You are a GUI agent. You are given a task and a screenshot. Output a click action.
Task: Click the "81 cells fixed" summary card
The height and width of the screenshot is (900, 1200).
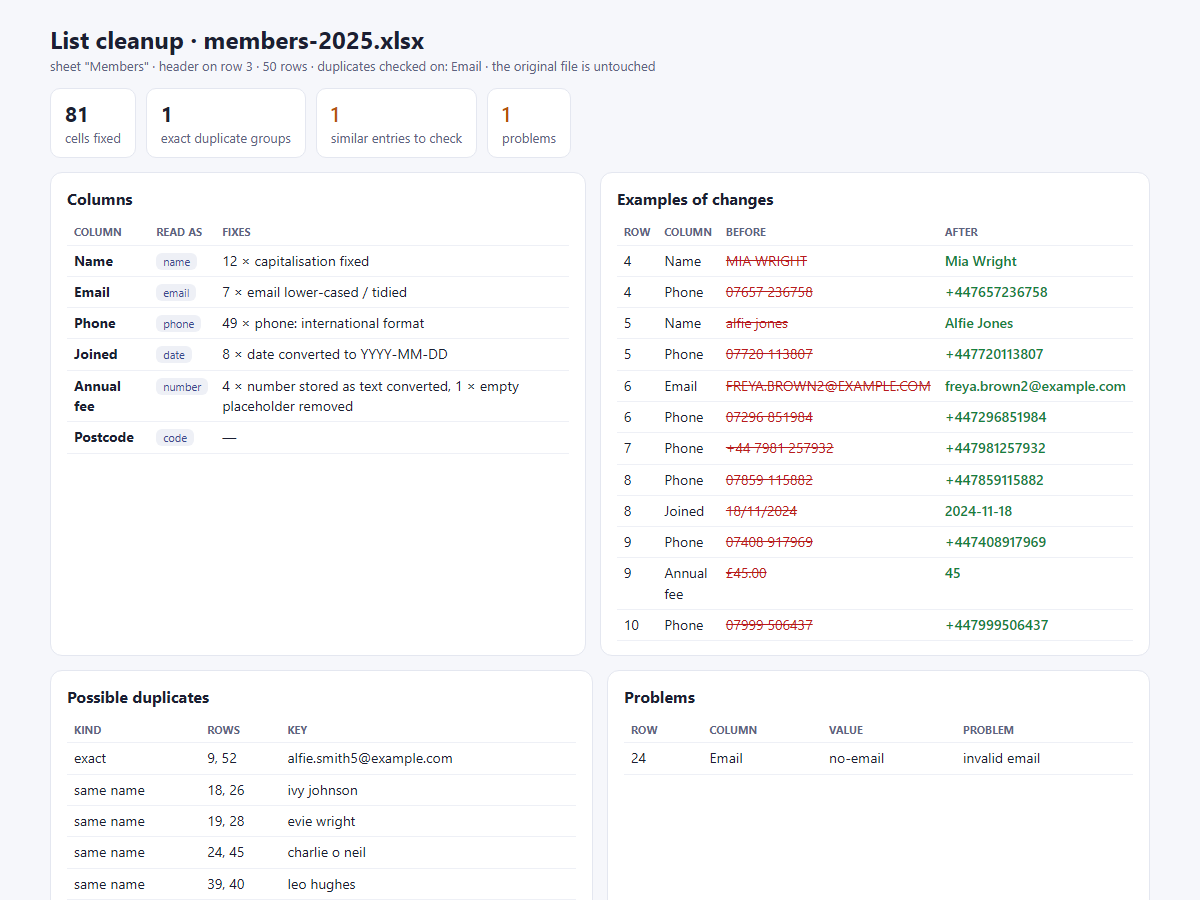click(x=93, y=123)
